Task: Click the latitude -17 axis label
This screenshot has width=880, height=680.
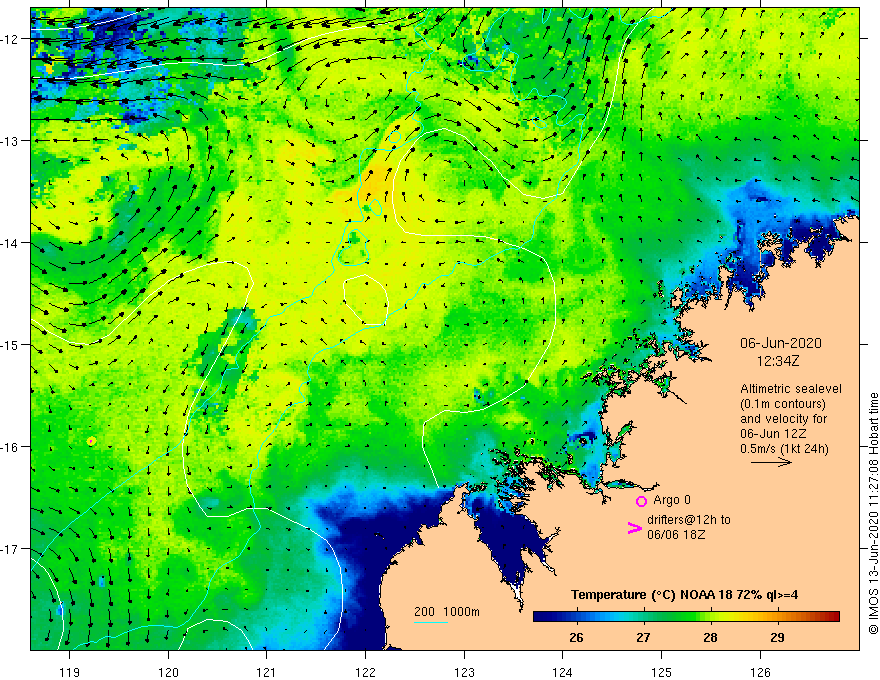Action: coord(10,549)
